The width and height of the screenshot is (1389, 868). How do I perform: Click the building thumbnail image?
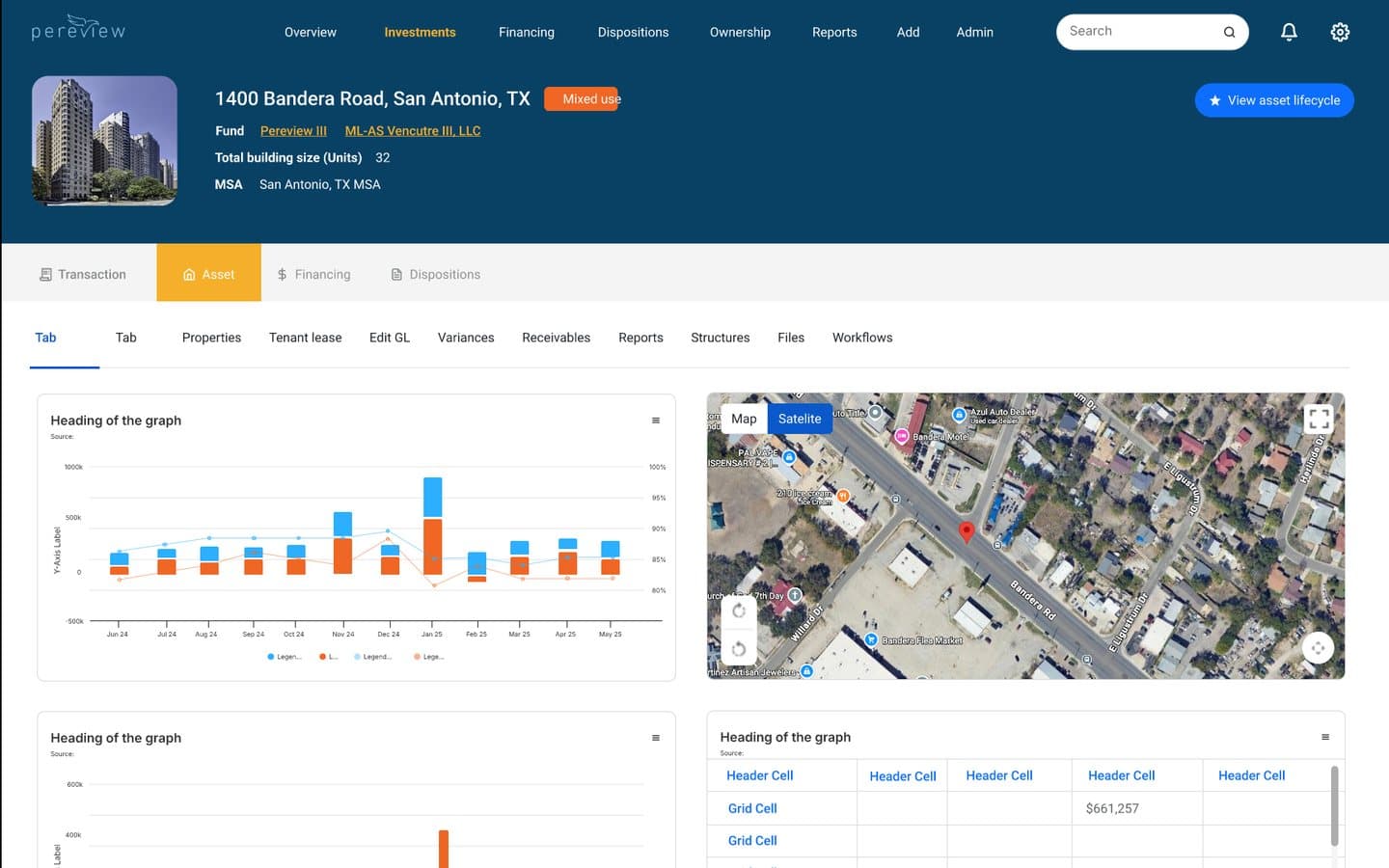click(104, 141)
